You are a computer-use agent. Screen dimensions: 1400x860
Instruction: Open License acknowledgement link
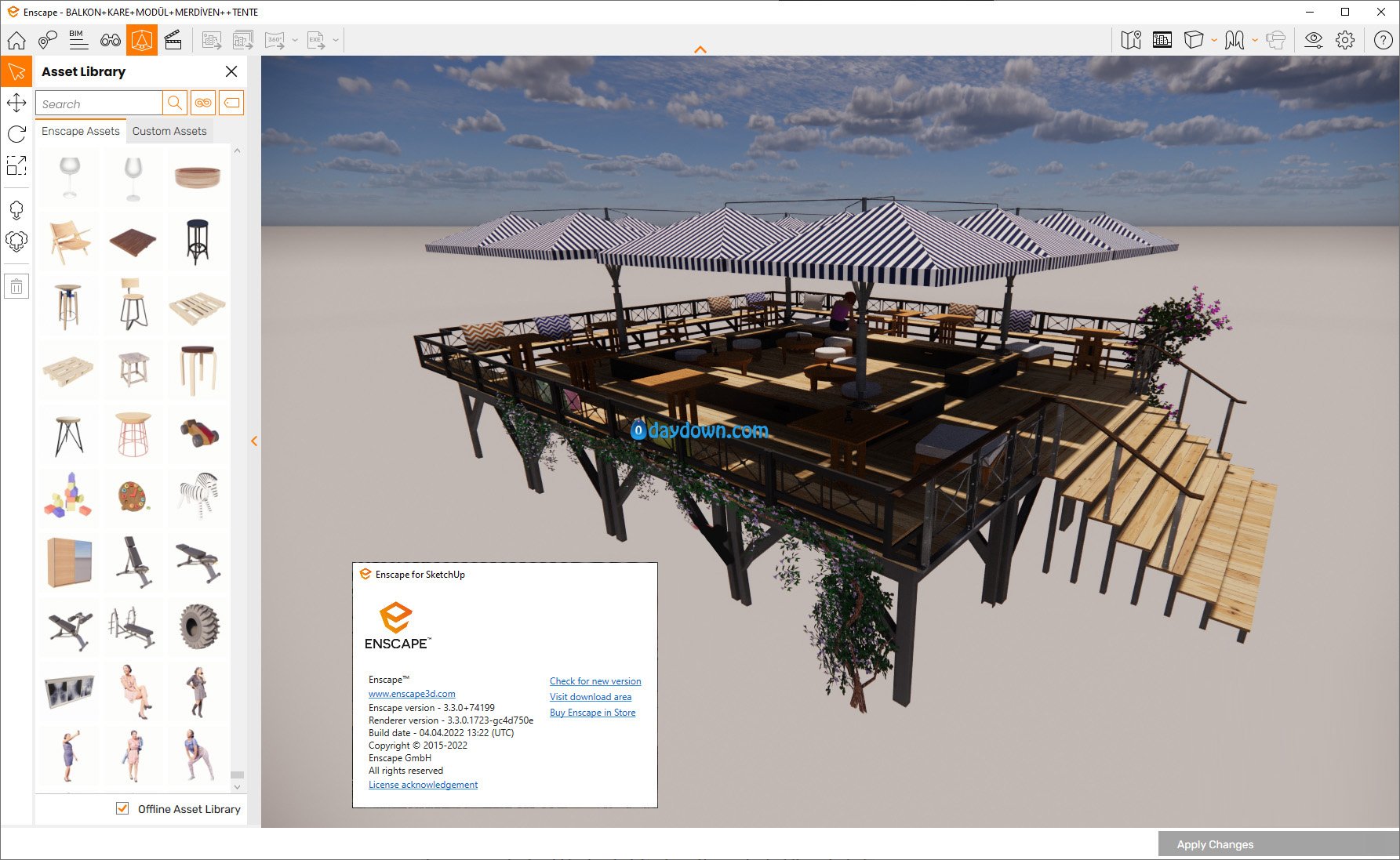click(x=423, y=785)
